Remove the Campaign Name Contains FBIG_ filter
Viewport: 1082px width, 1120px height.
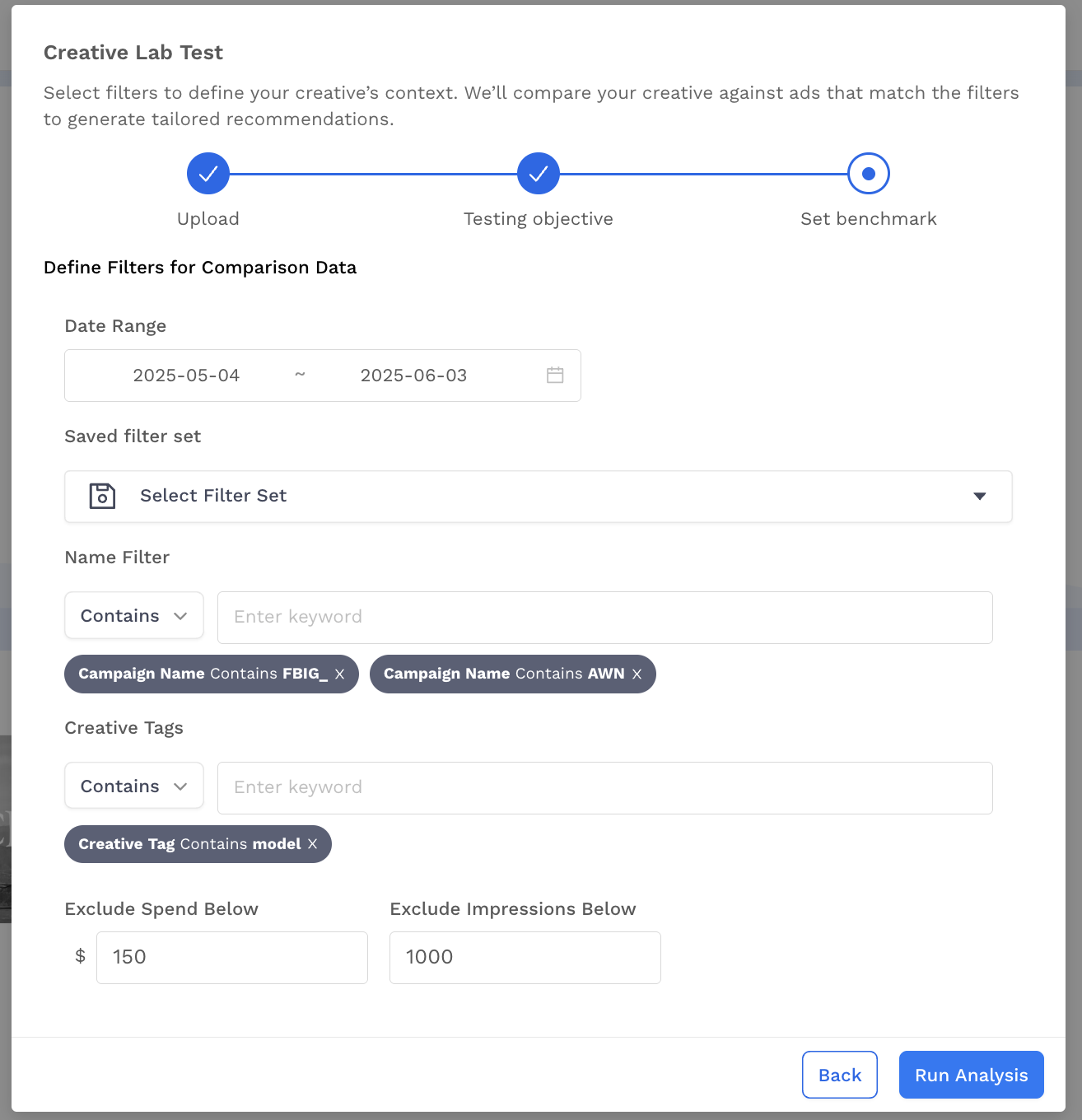(x=339, y=674)
